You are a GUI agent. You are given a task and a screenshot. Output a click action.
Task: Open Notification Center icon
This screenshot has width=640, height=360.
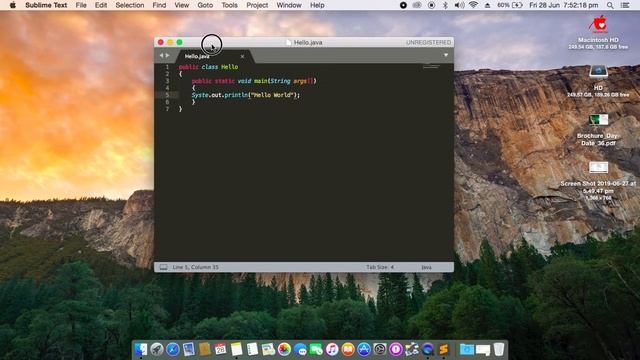click(625, 5)
